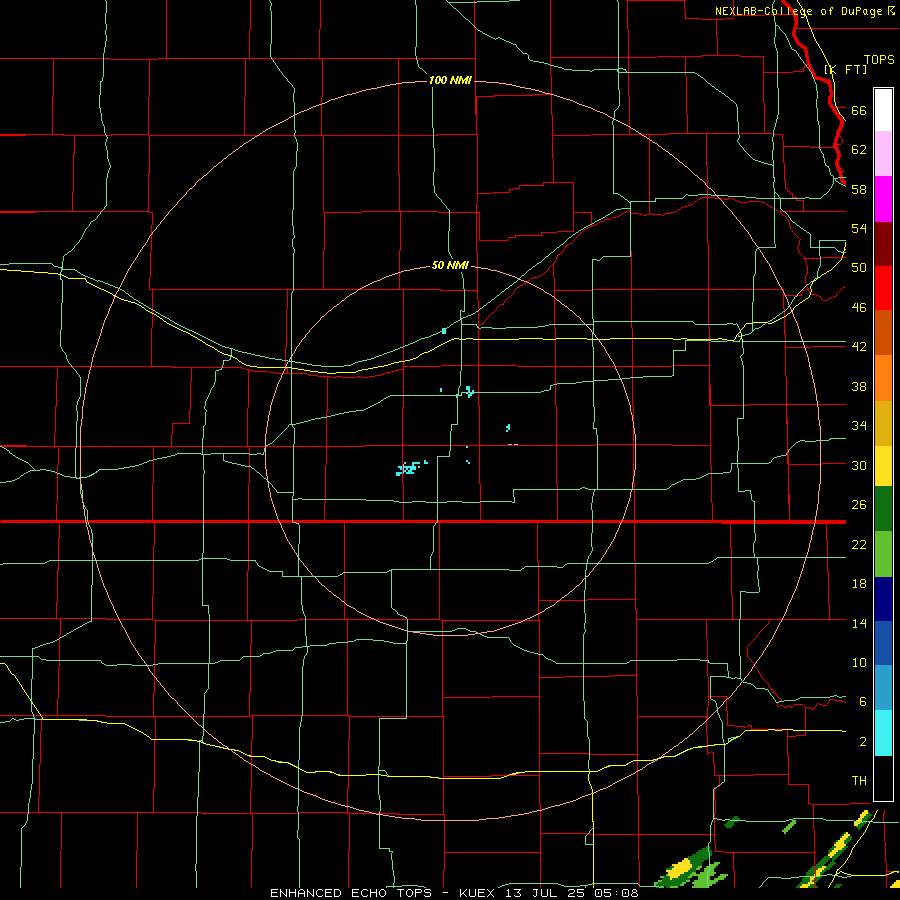Select the 38 scale label
900x900 pixels.
pos(859,387)
